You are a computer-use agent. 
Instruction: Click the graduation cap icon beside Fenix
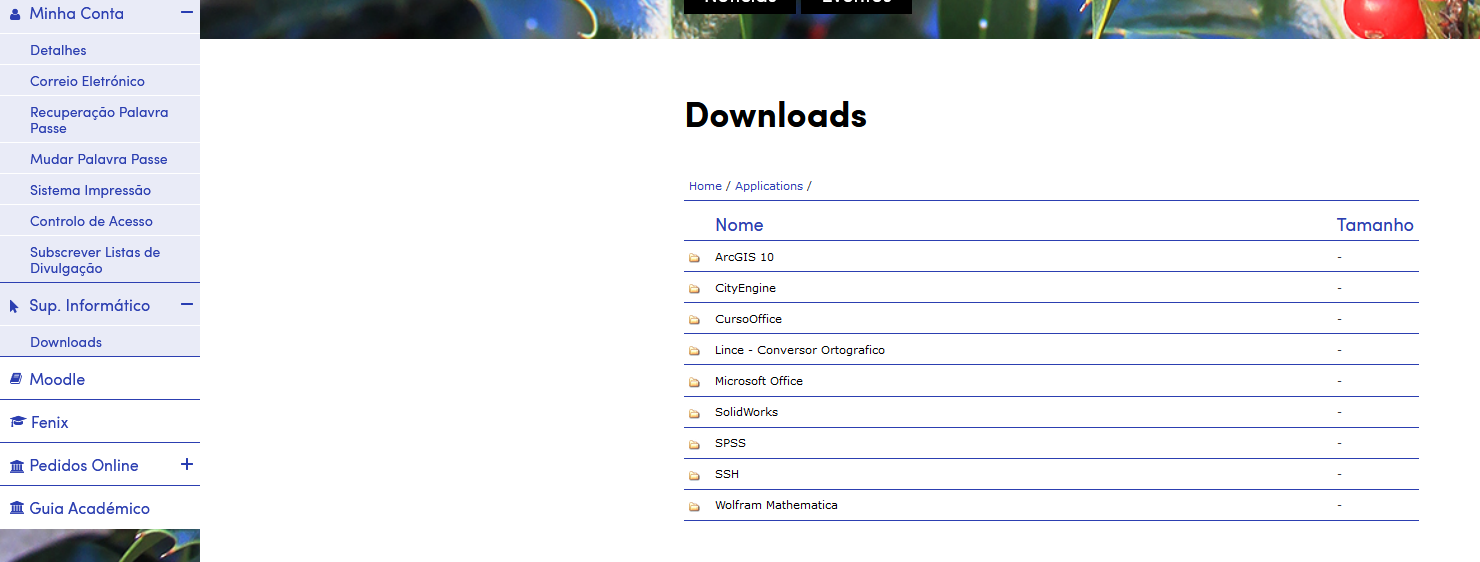[x=16, y=423]
